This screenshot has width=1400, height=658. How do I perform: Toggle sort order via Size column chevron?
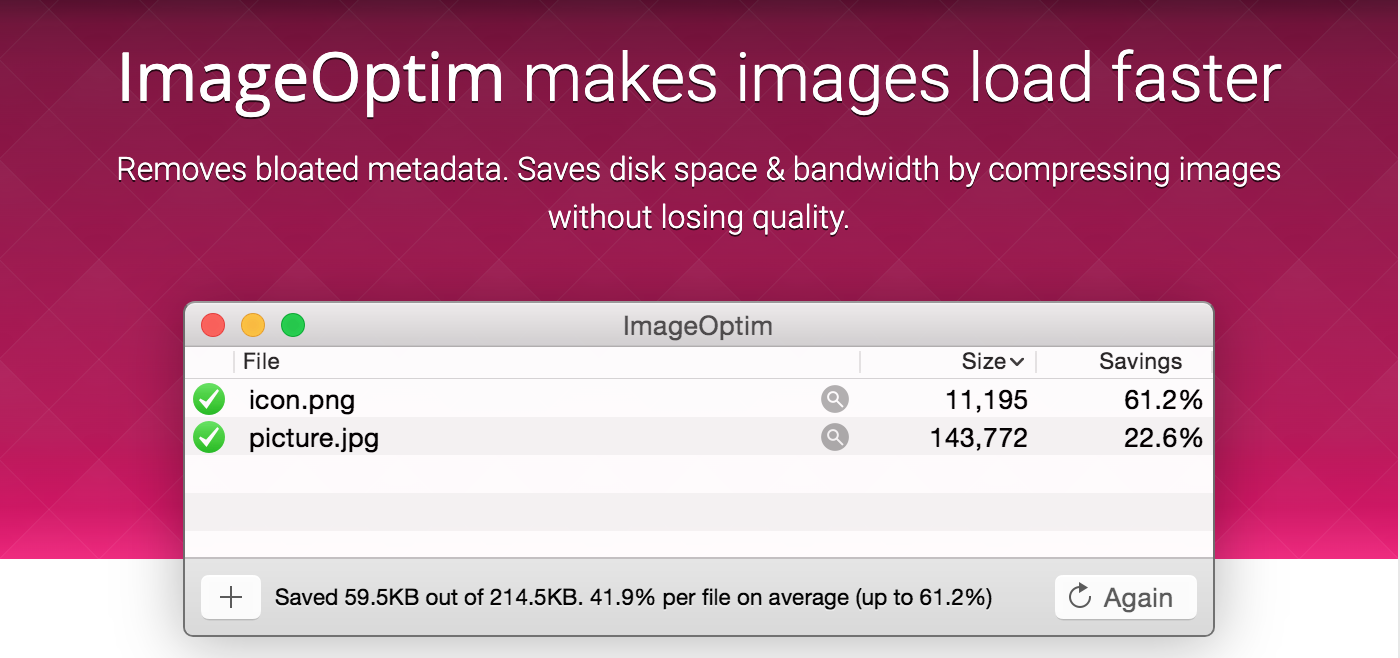1017,362
